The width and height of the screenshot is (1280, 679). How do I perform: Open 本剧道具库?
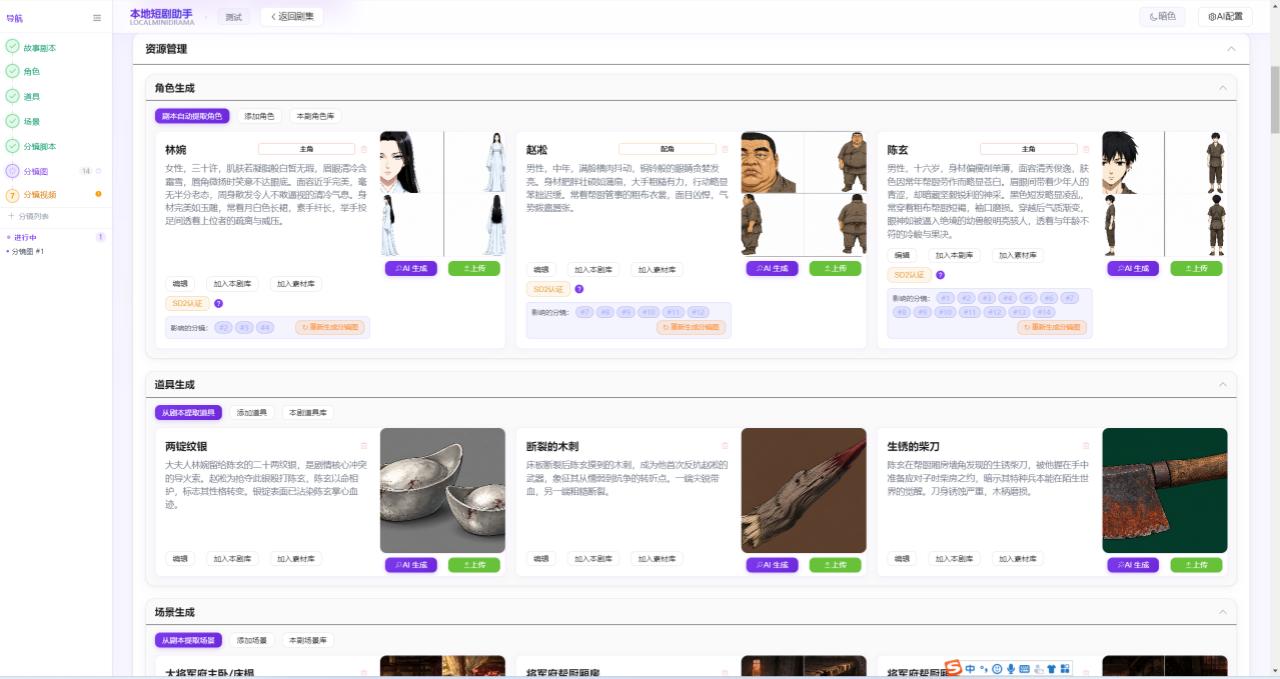(x=308, y=412)
